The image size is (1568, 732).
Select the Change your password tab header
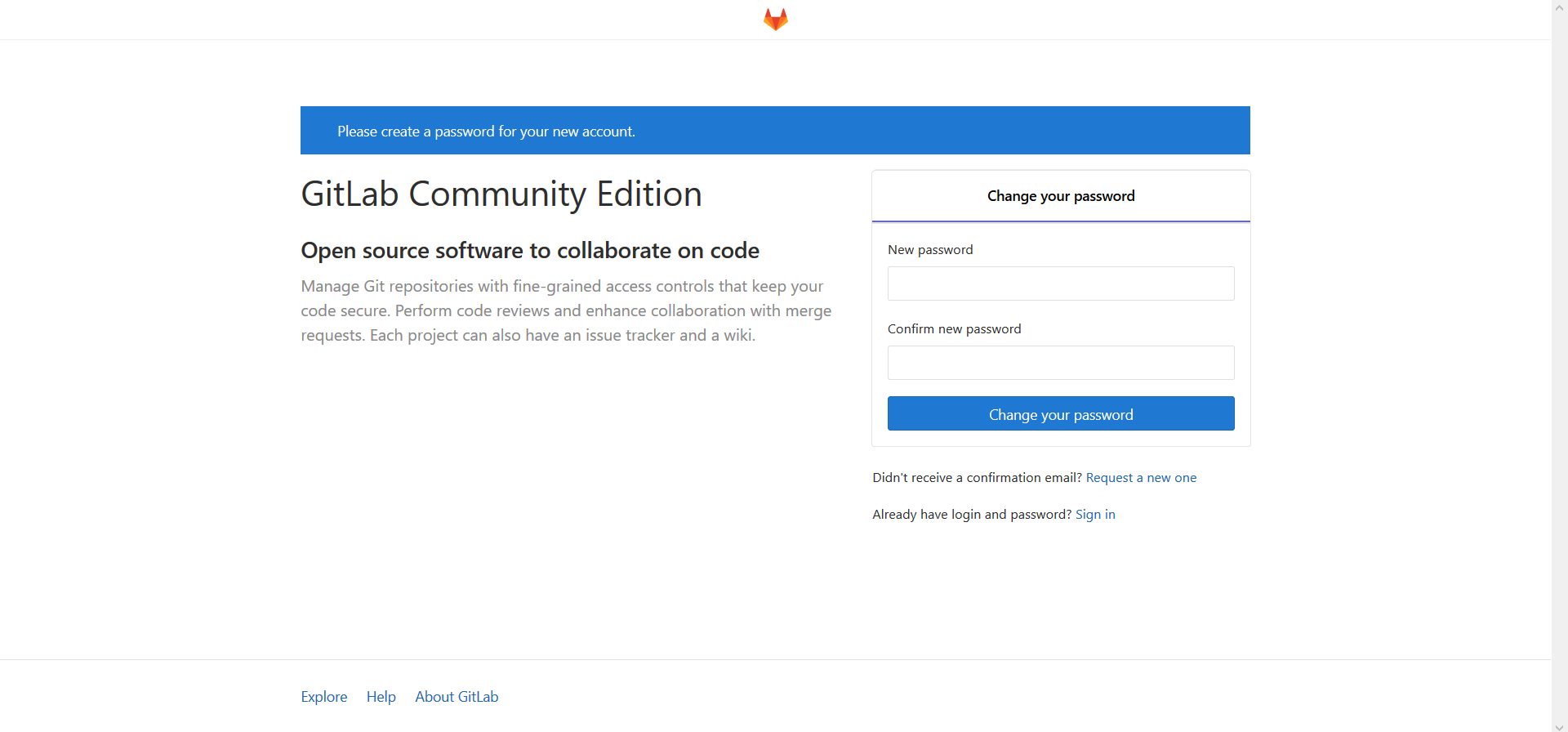point(1061,196)
